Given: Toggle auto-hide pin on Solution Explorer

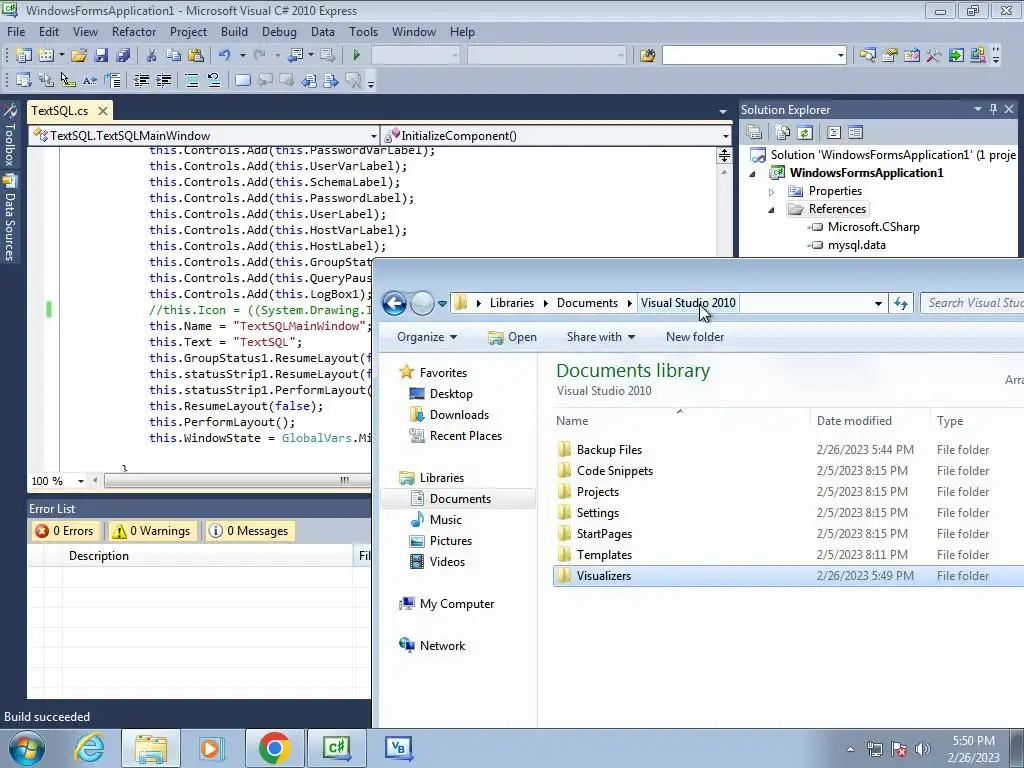Looking at the screenshot, I should click(993, 110).
